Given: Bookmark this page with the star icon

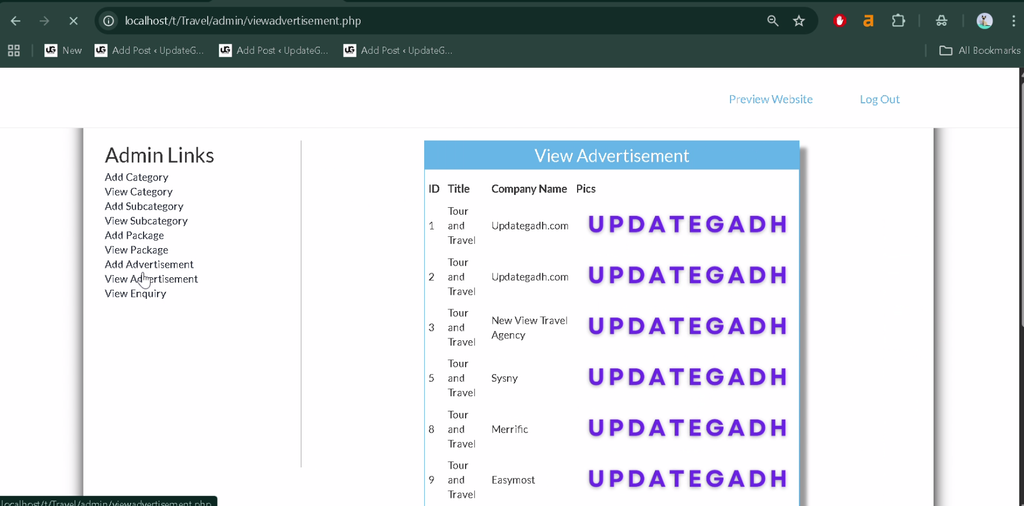Looking at the screenshot, I should (x=799, y=21).
